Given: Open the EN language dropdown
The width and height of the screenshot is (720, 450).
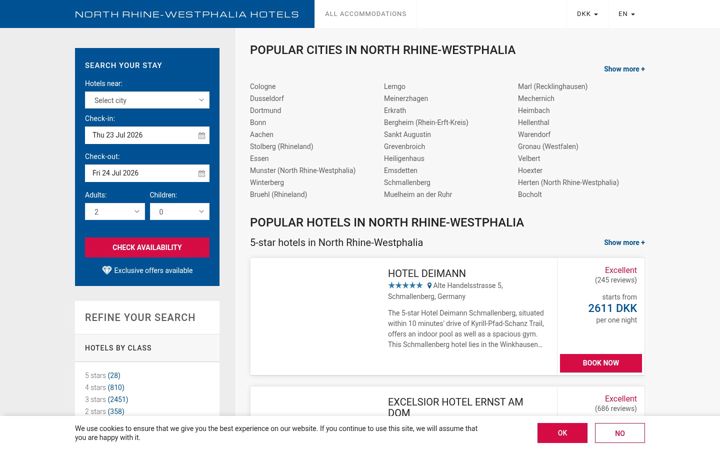Looking at the screenshot, I should point(626,14).
